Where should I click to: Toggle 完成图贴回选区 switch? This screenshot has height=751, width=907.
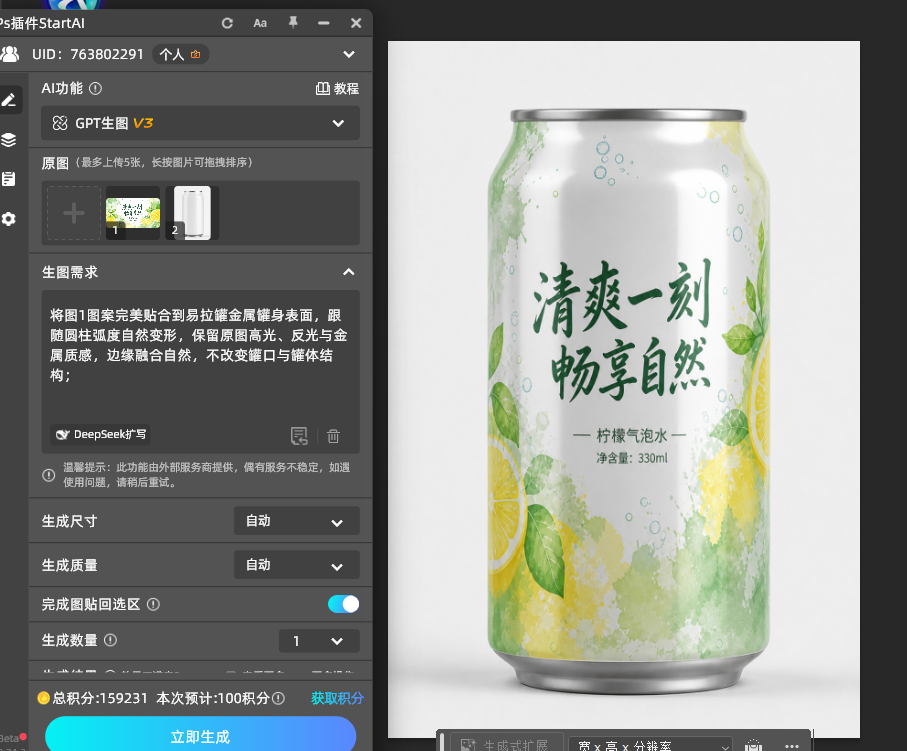(344, 604)
